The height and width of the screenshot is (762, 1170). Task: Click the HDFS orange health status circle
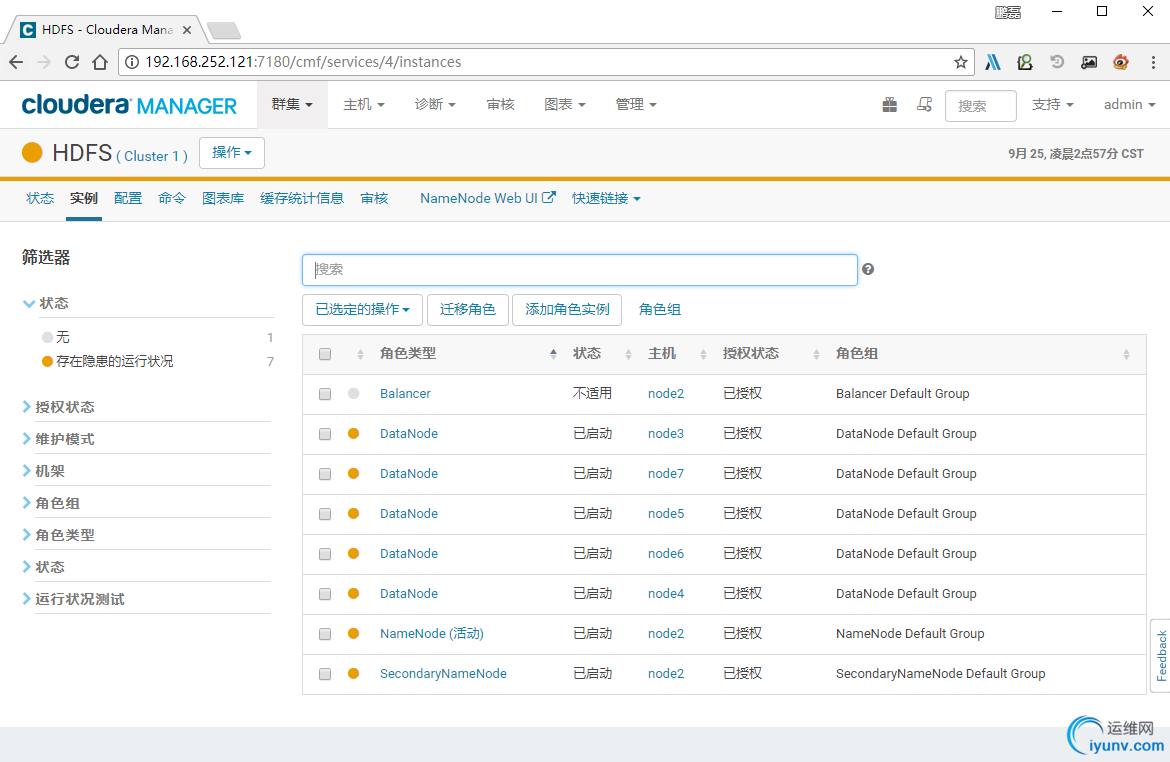[32, 152]
